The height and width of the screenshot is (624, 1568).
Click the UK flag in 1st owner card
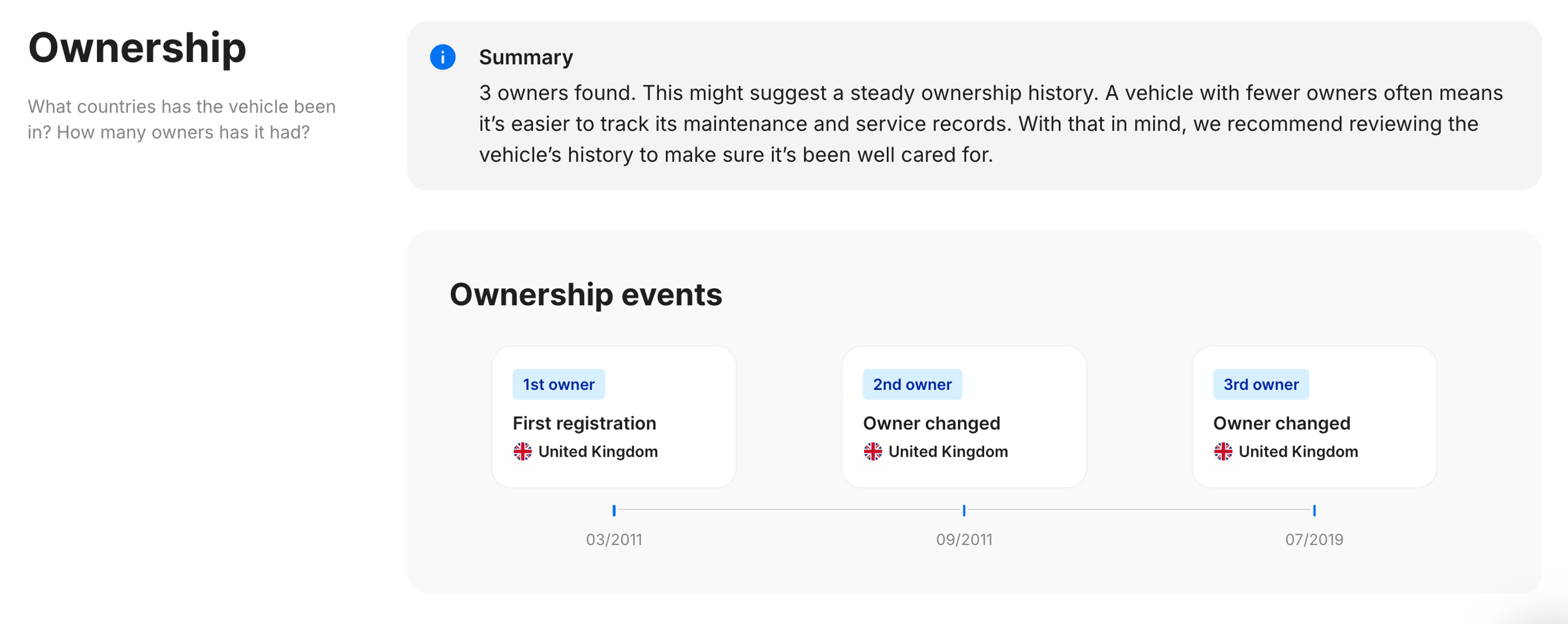(x=522, y=452)
